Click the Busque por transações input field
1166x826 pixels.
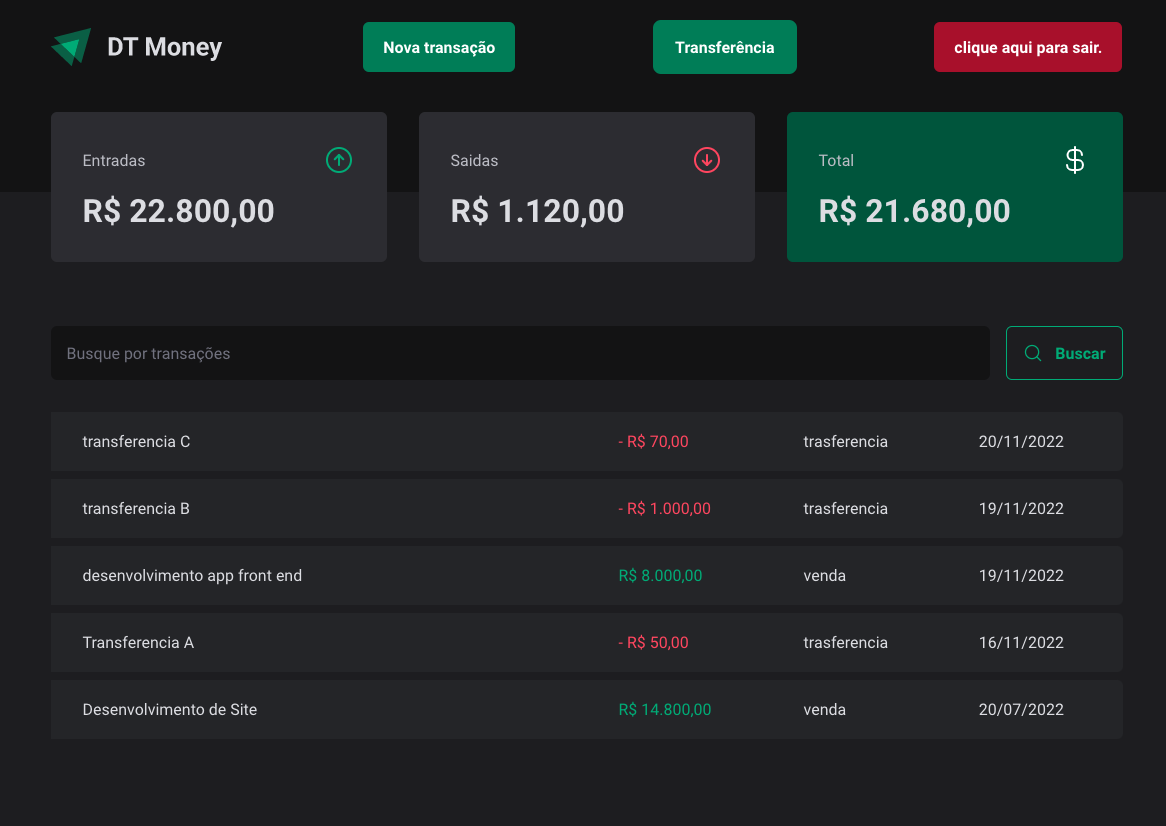coord(520,353)
